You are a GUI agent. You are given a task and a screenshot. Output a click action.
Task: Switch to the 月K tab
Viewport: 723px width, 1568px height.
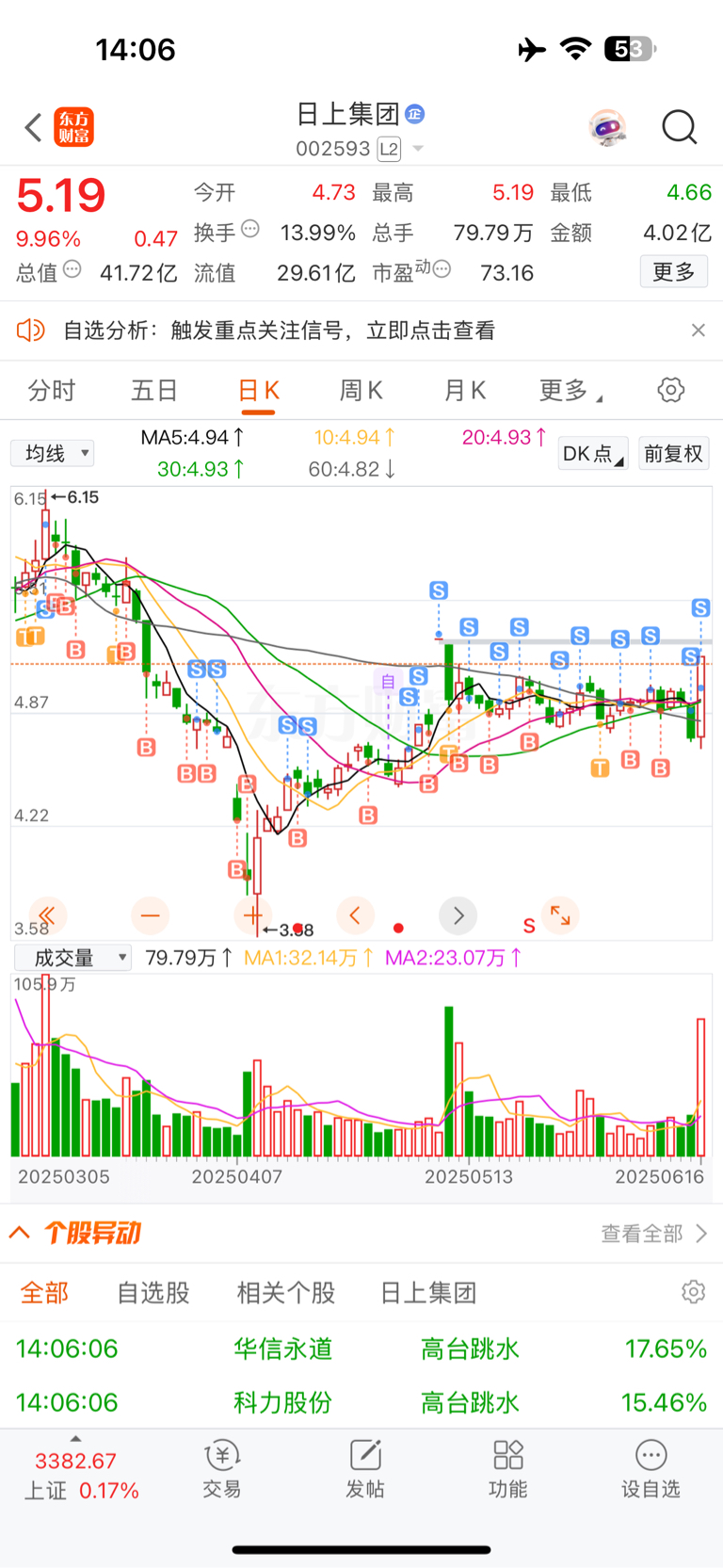click(x=465, y=390)
